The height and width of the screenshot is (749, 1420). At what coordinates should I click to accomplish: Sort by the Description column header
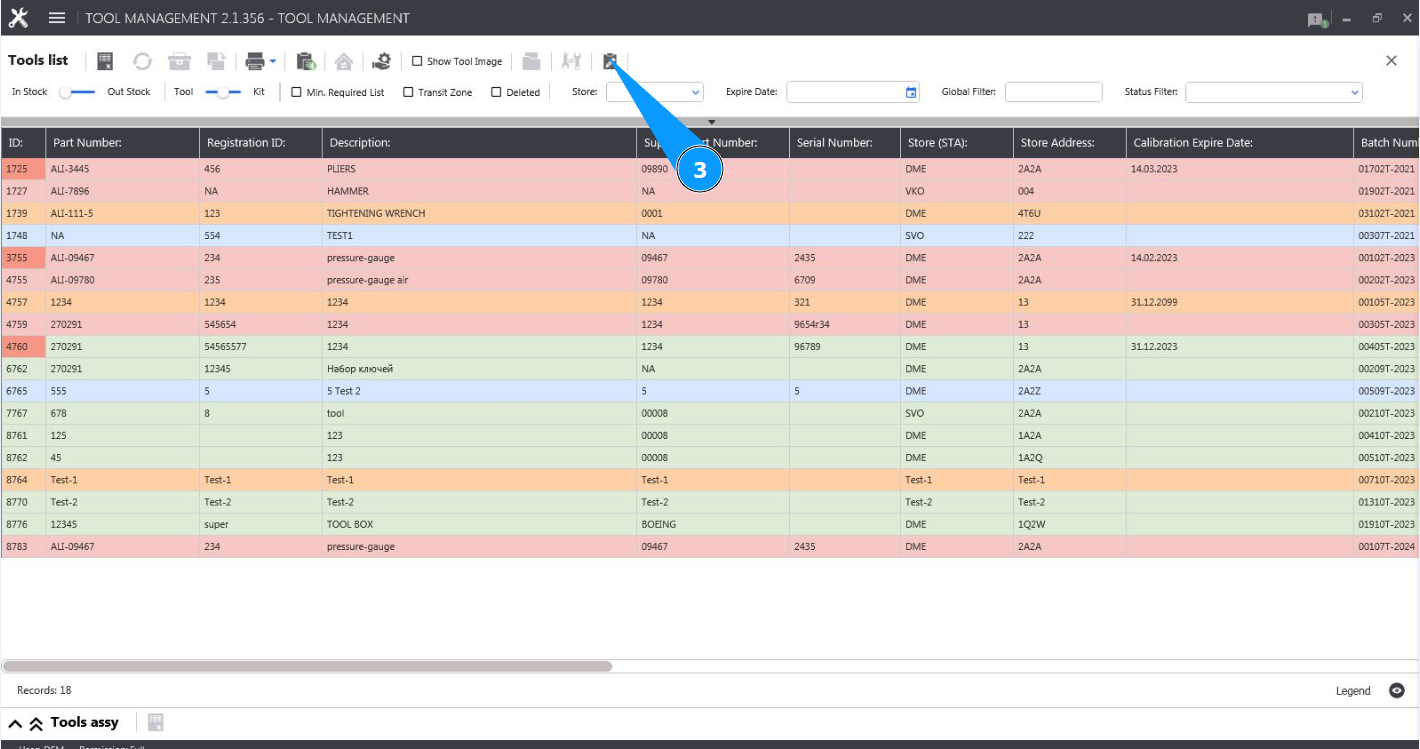point(479,143)
